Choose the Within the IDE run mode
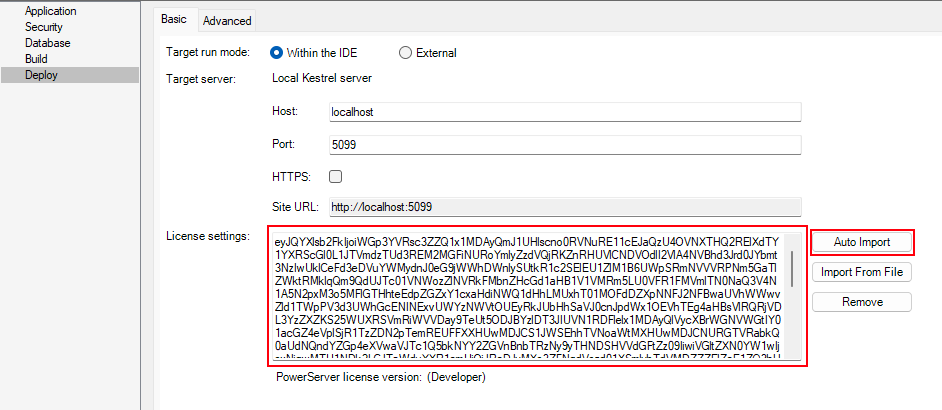This screenshot has width=942, height=410. (x=277, y=53)
